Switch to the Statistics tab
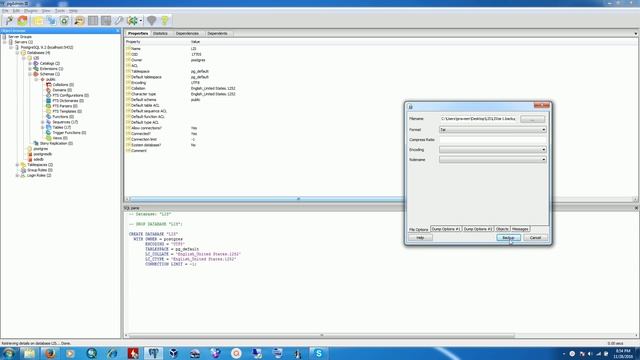Screen dimensions: 640x360 (x=160, y=33)
